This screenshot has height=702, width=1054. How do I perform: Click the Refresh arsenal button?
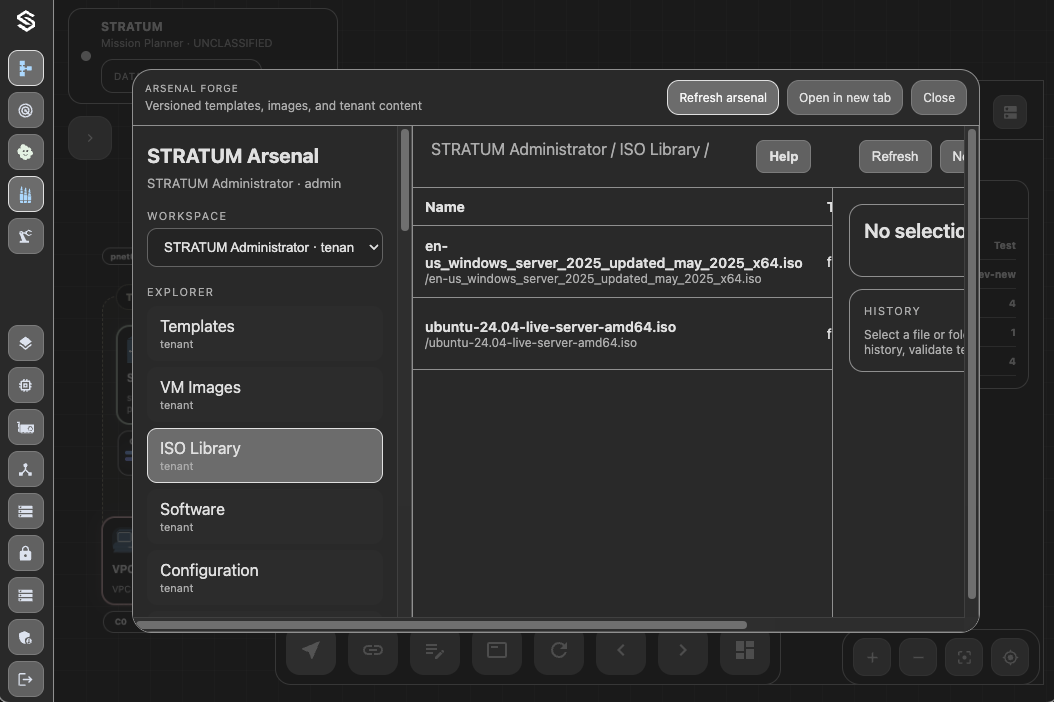point(723,98)
